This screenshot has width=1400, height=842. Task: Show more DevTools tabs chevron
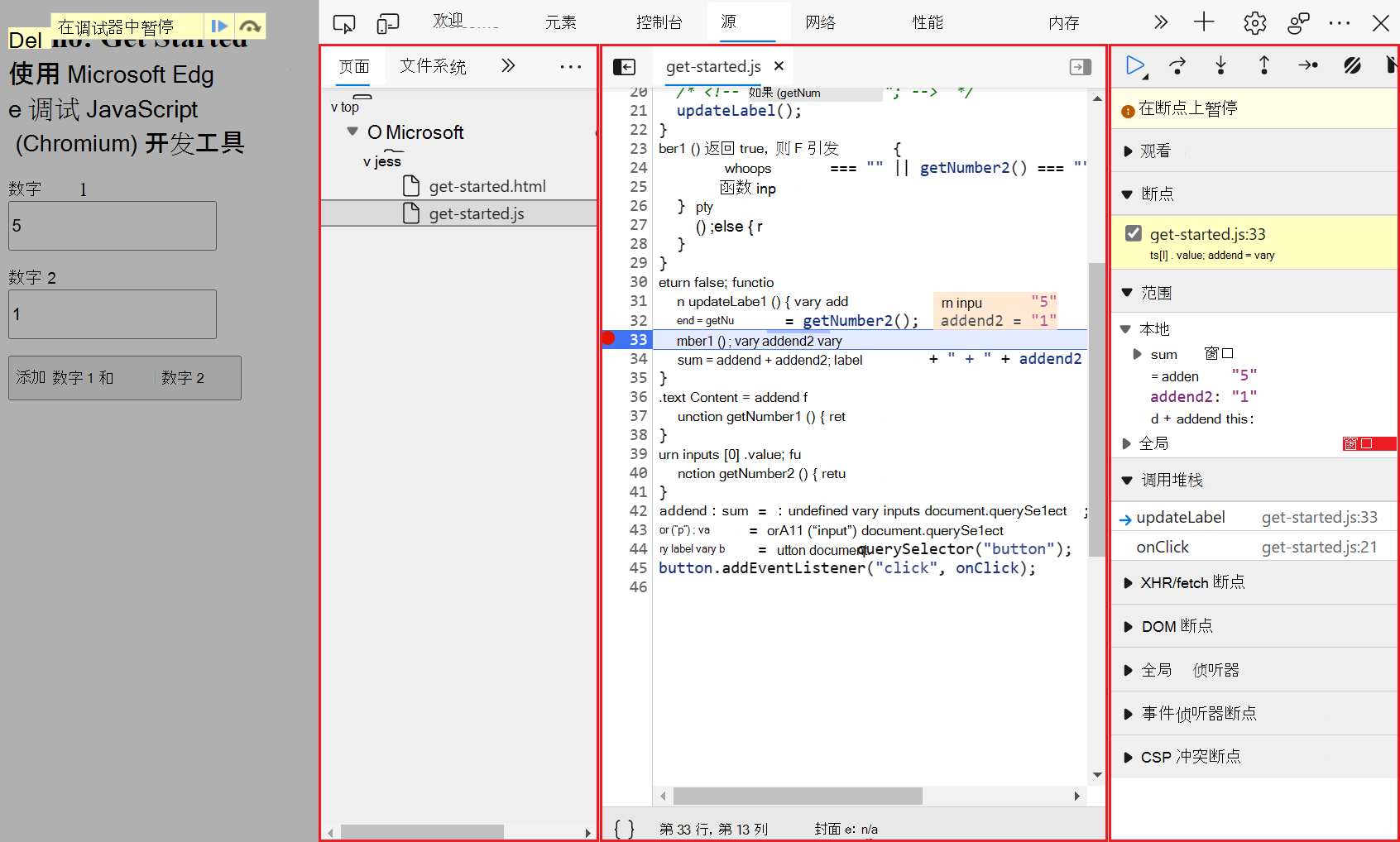click(1161, 22)
